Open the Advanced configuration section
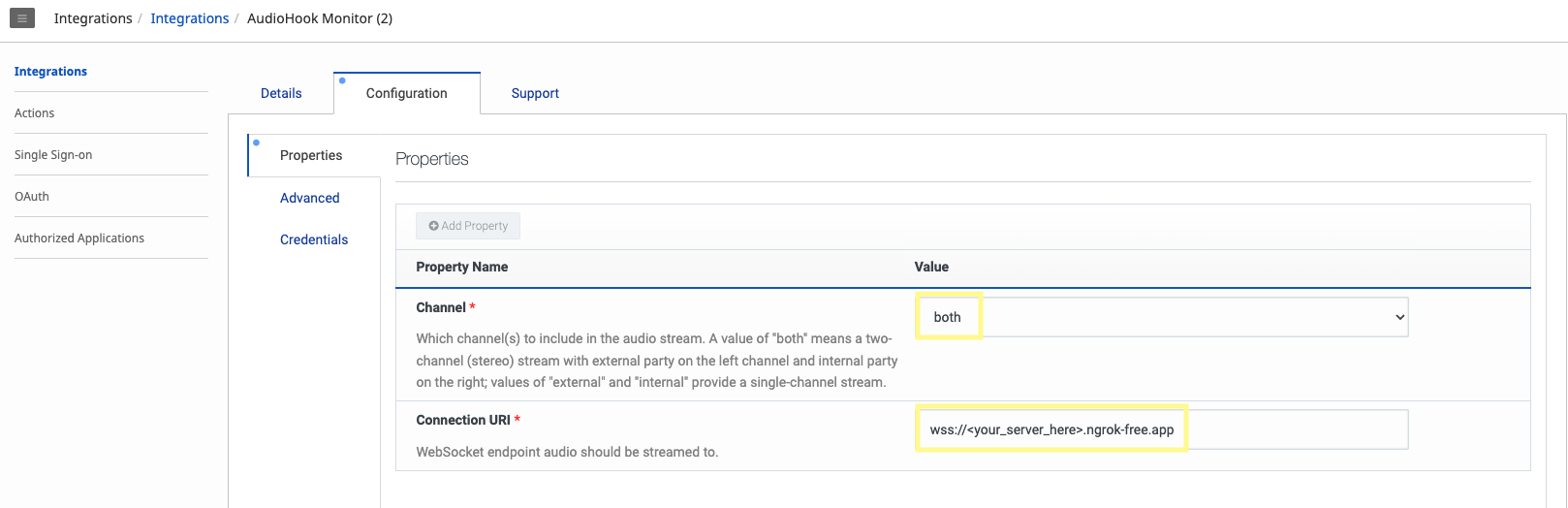1568x508 pixels. (x=310, y=199)
